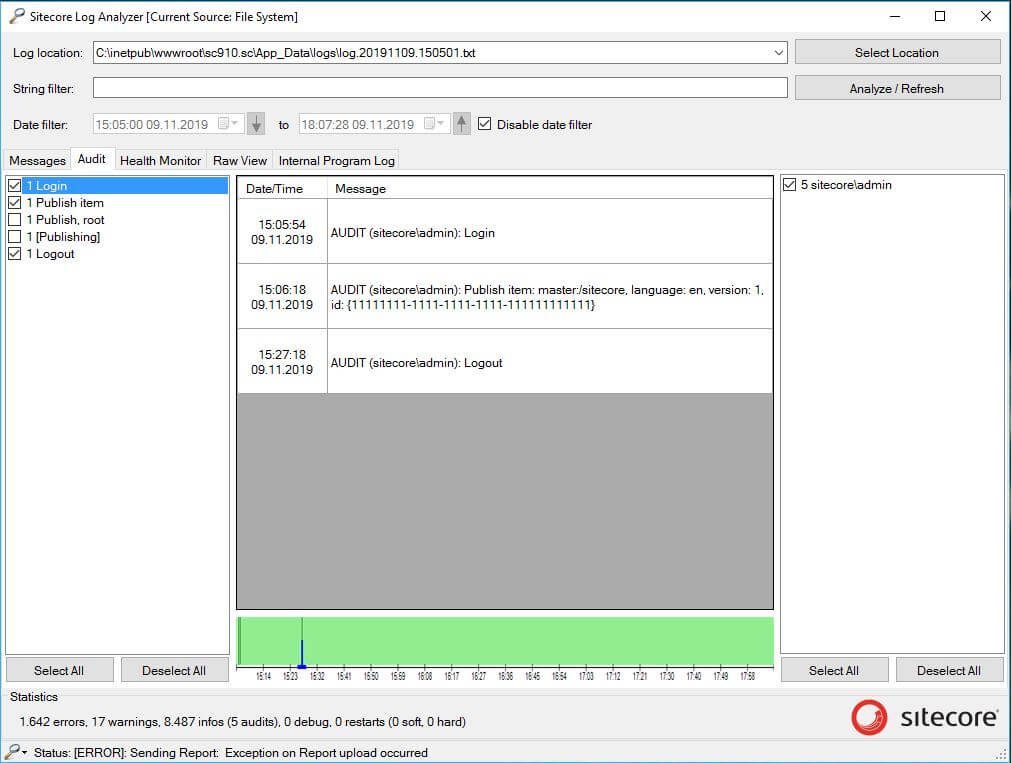Select the Audit tab

(92, 159)
